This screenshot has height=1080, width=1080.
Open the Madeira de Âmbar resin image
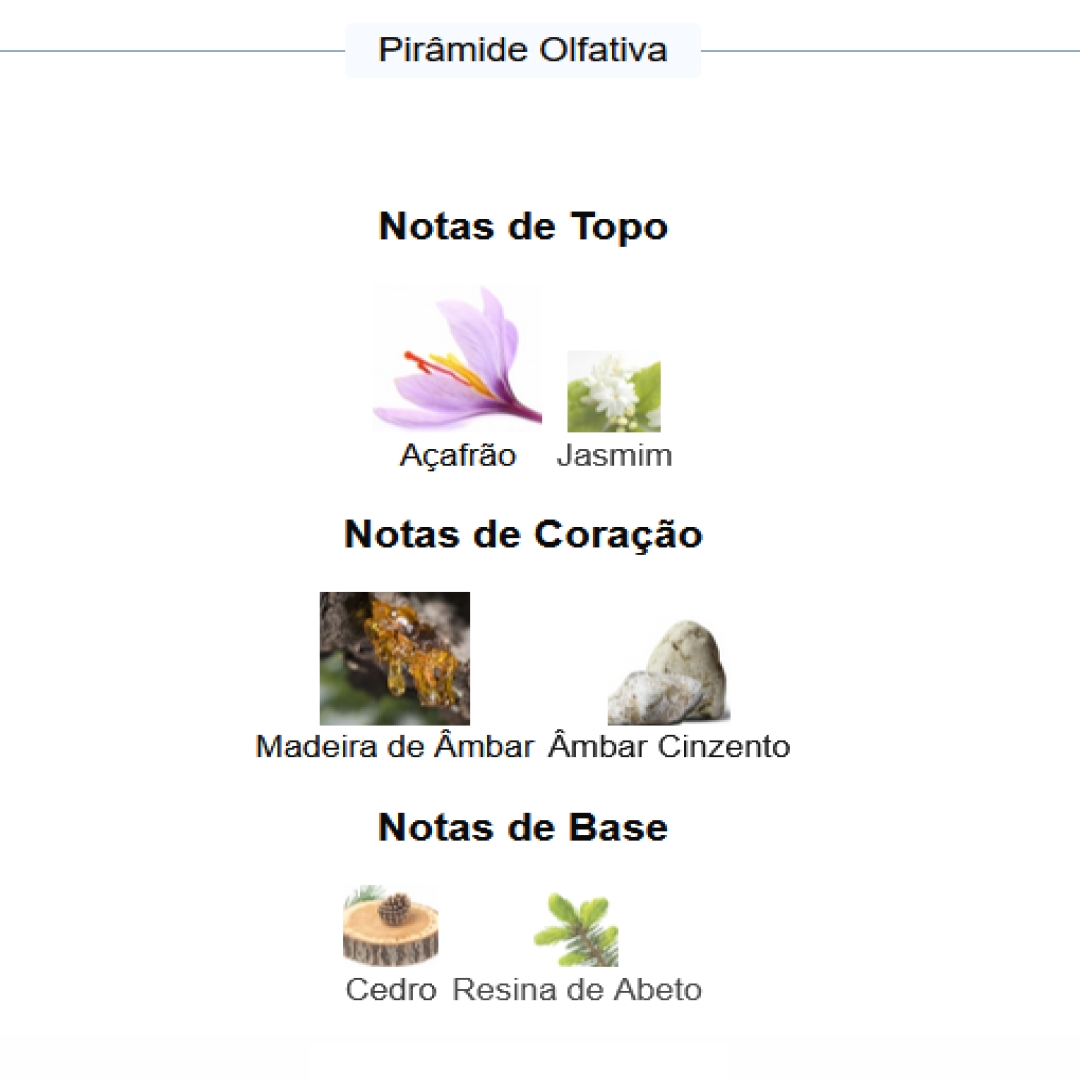point(394,658)
